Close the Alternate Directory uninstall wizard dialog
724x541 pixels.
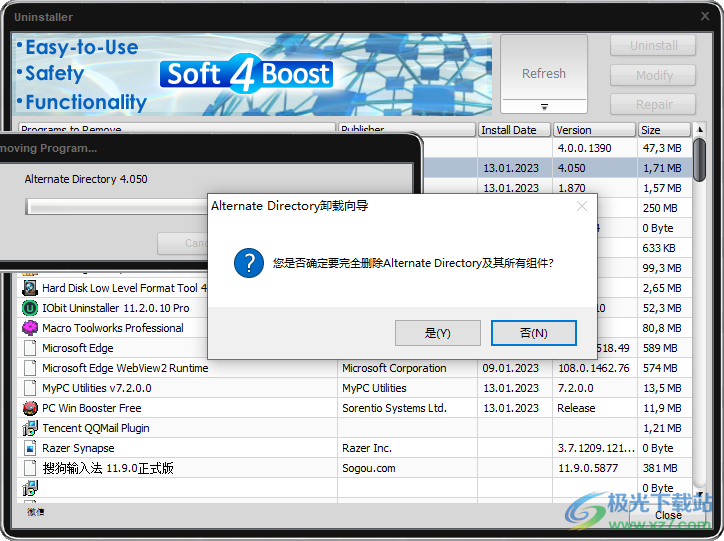(x=582, y=206)
